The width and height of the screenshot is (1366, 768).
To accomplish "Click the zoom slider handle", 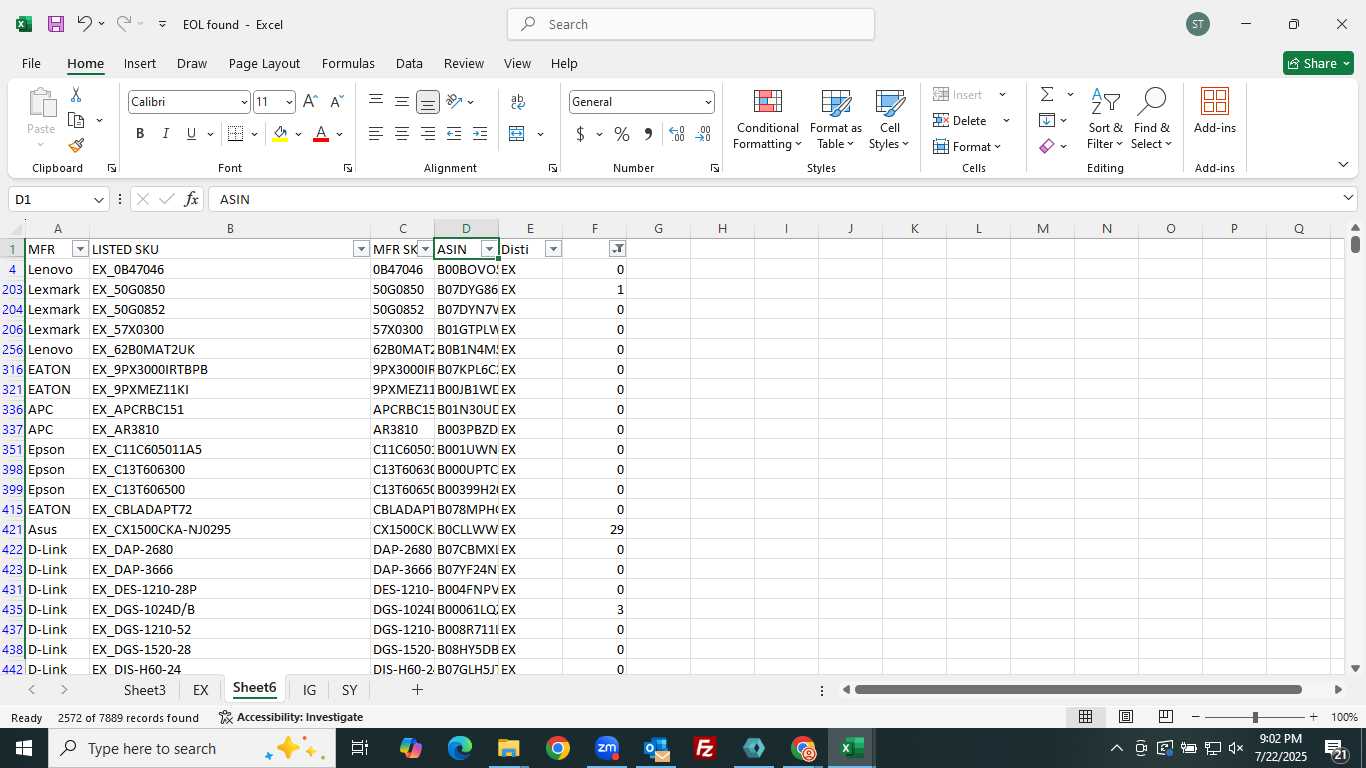I will pyautogui.click(x=1255, y=717).
